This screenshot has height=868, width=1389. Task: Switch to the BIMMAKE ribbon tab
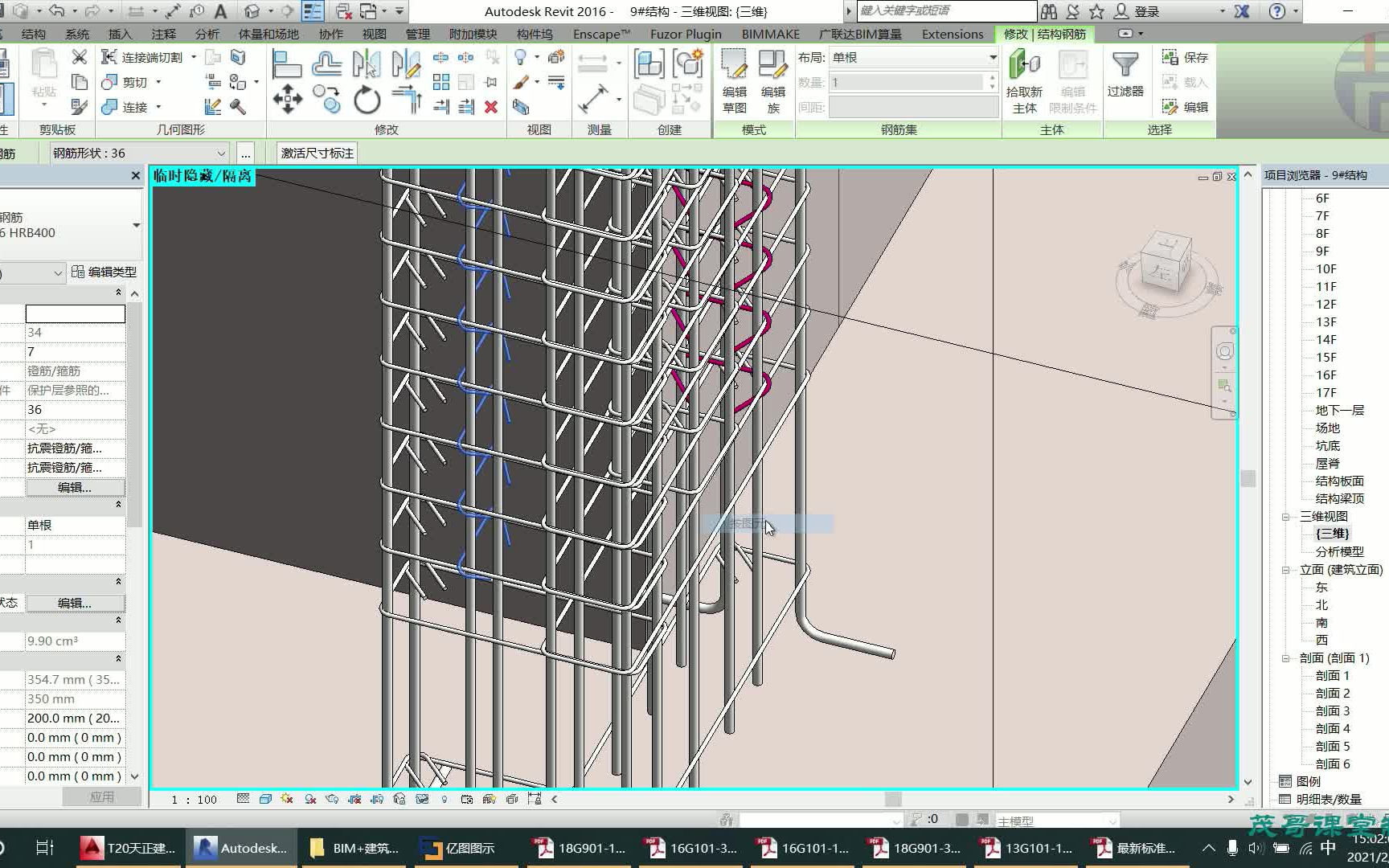point(770,34)
